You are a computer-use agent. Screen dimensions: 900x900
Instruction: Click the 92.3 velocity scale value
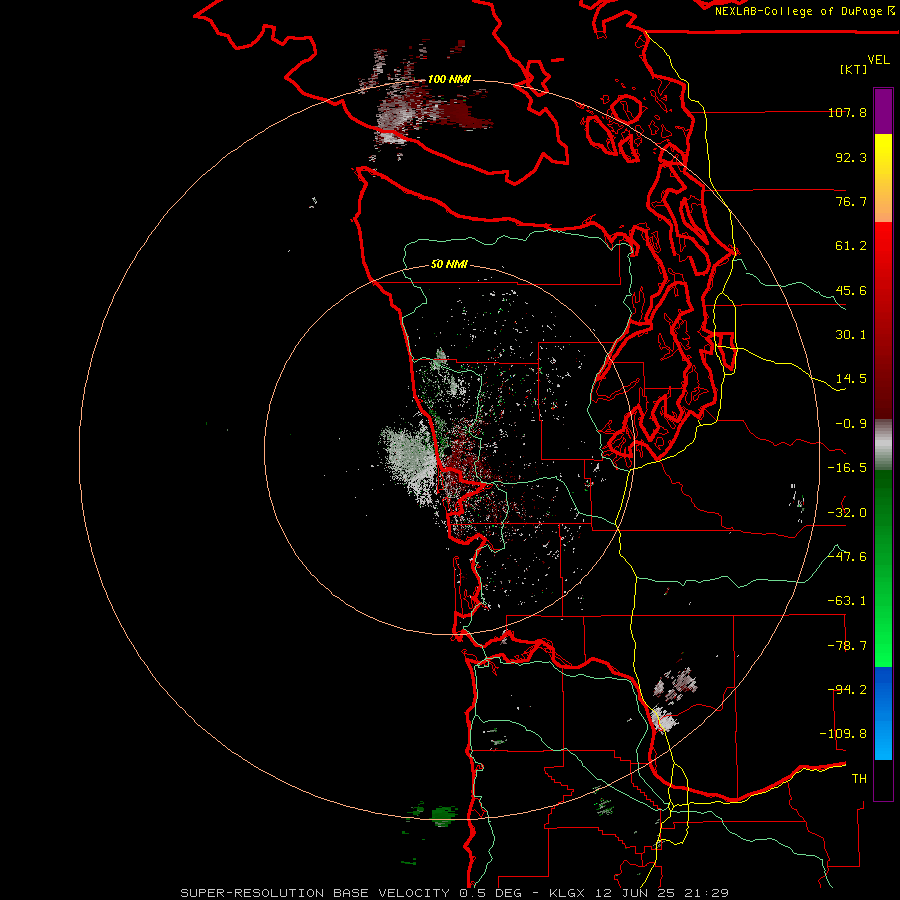pos(851,157)
